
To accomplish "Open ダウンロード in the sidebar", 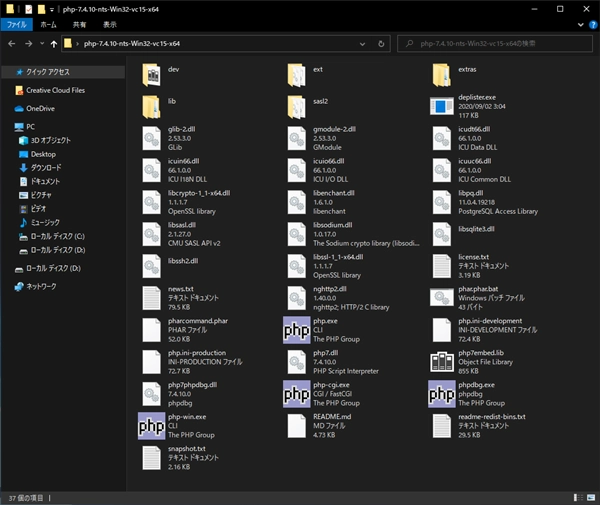I will pos(45,168).
